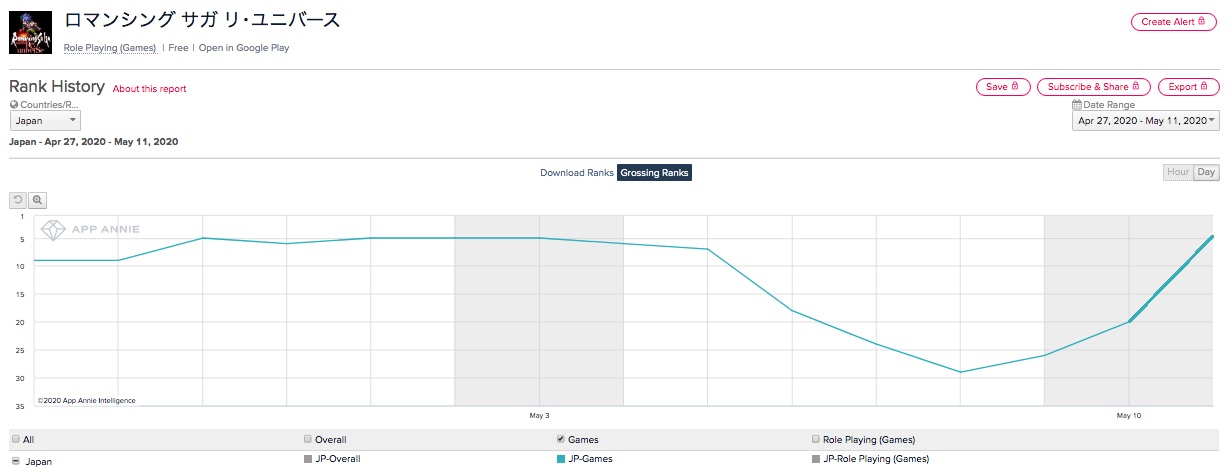Click the Rank History heading

click(57, 87)
